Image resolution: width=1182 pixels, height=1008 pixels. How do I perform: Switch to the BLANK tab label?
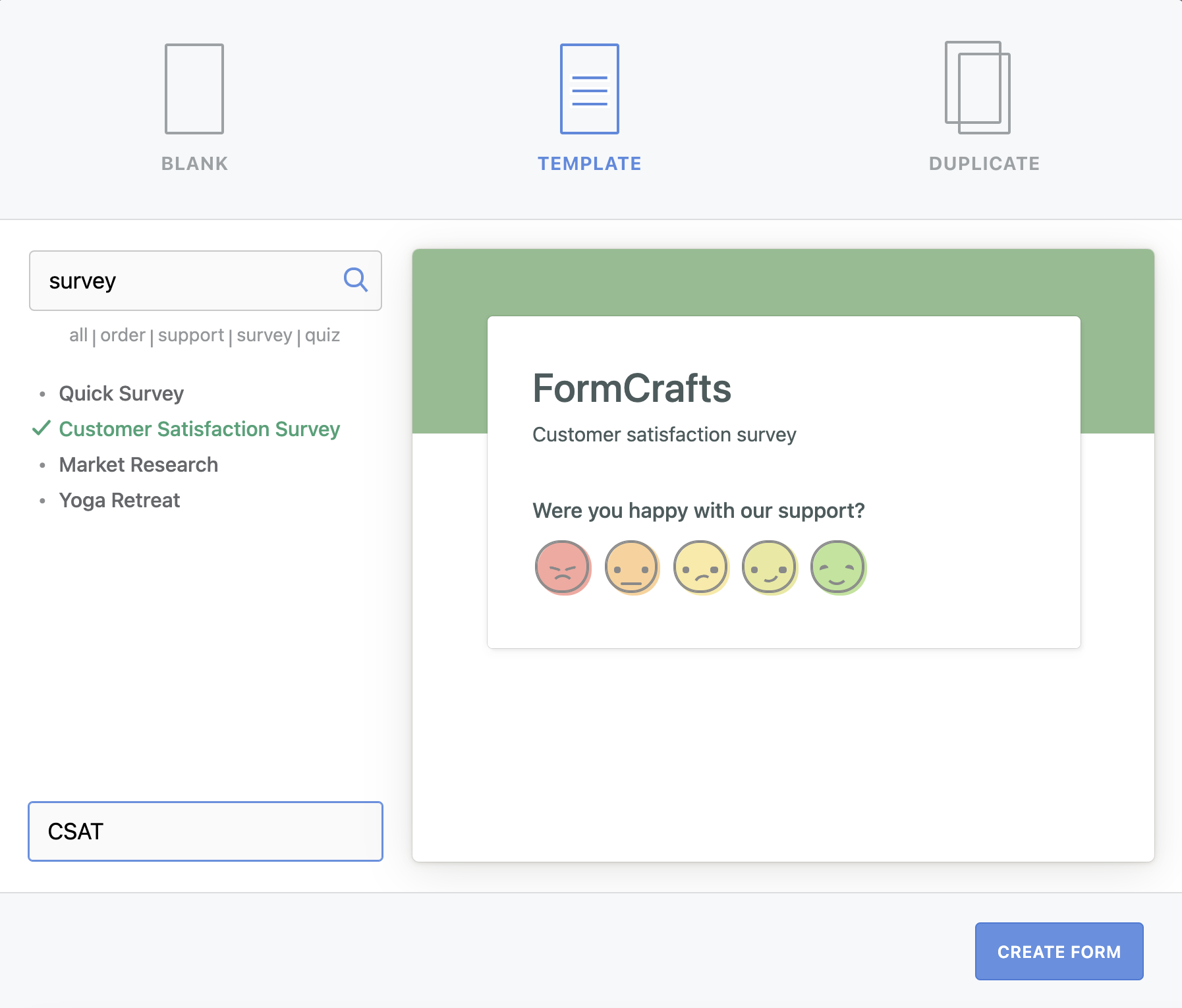click(194, 163)
